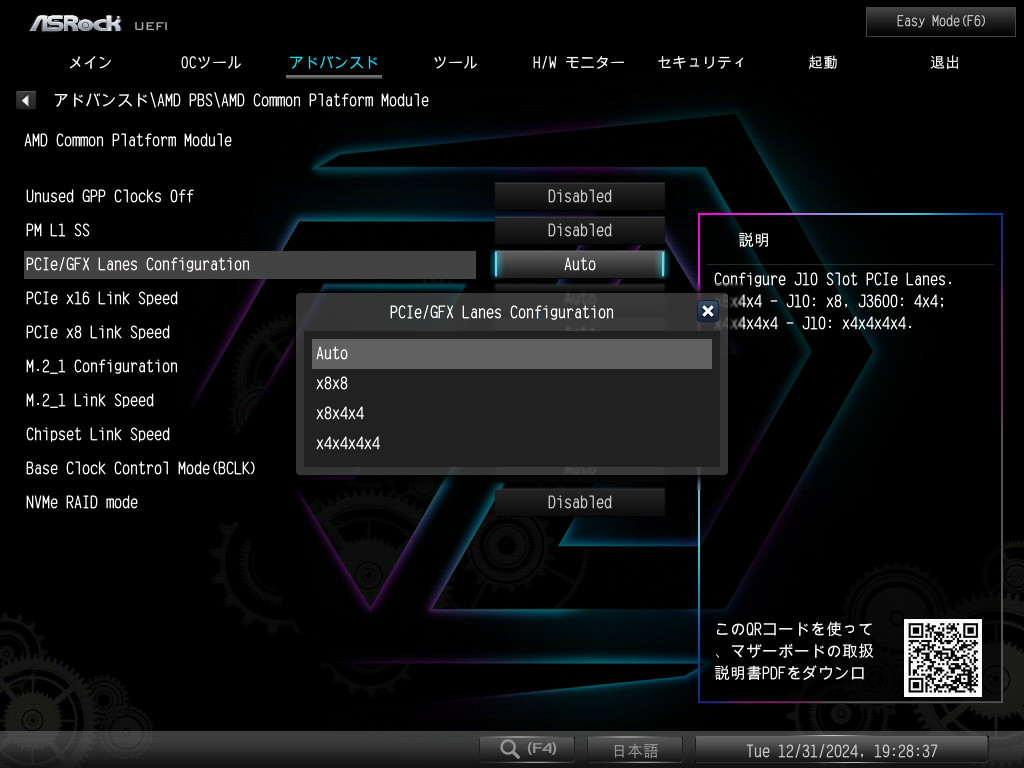Click the date and time display
This screenshot has width=1024, height=768.
point(842,750)
